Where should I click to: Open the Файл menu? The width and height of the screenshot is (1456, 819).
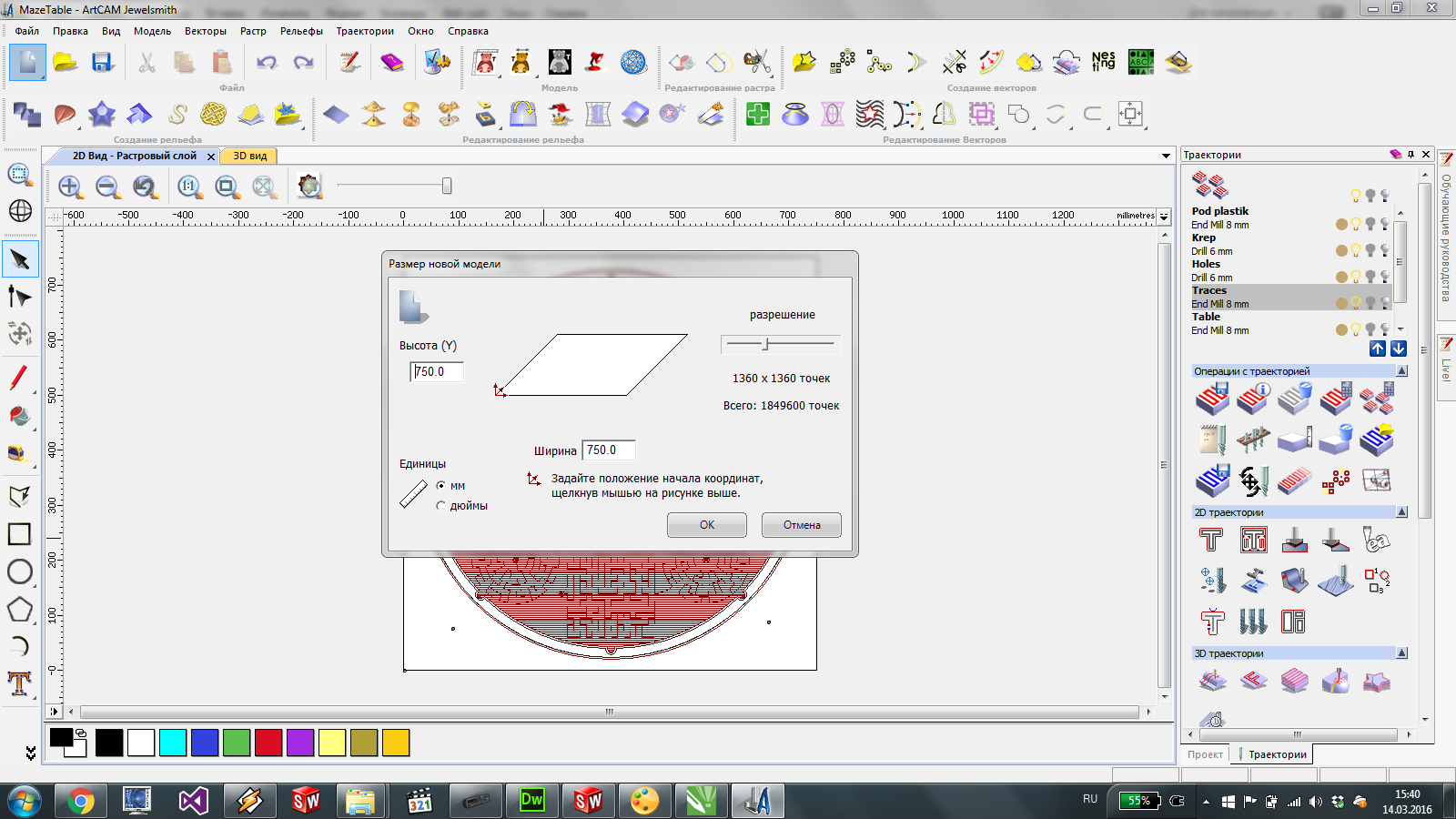point(27,31)
